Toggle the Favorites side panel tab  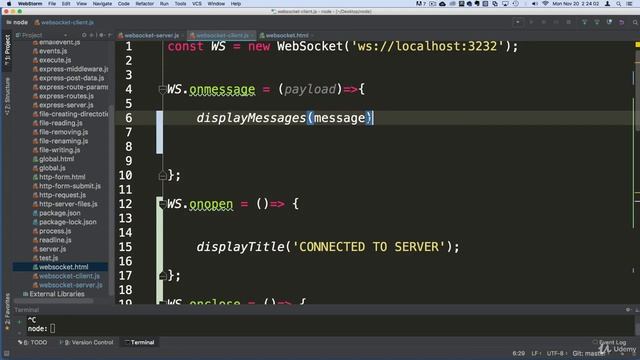coord(7,311)
